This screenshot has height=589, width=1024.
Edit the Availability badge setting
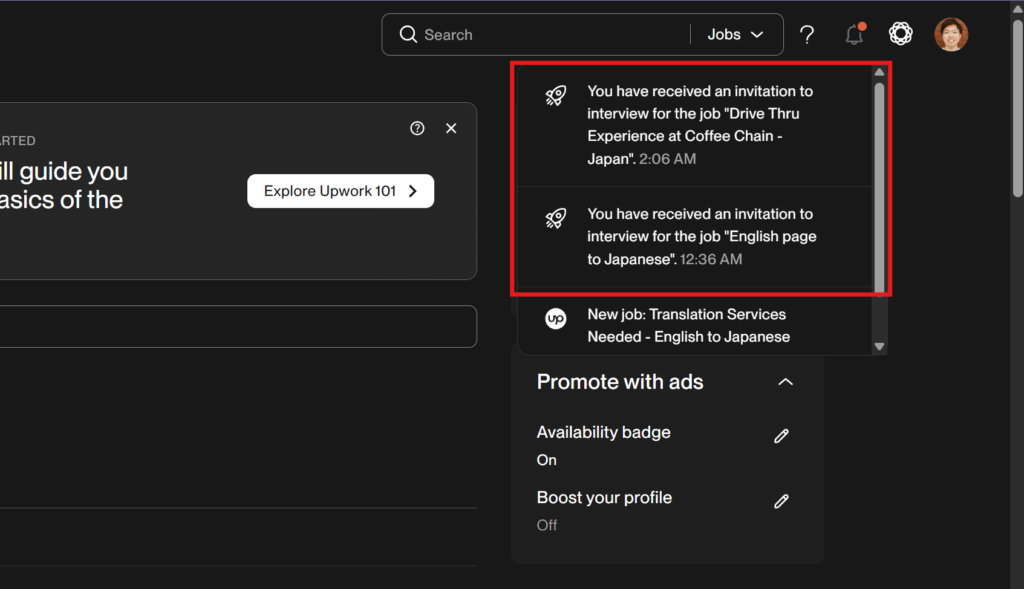[782, 436]
